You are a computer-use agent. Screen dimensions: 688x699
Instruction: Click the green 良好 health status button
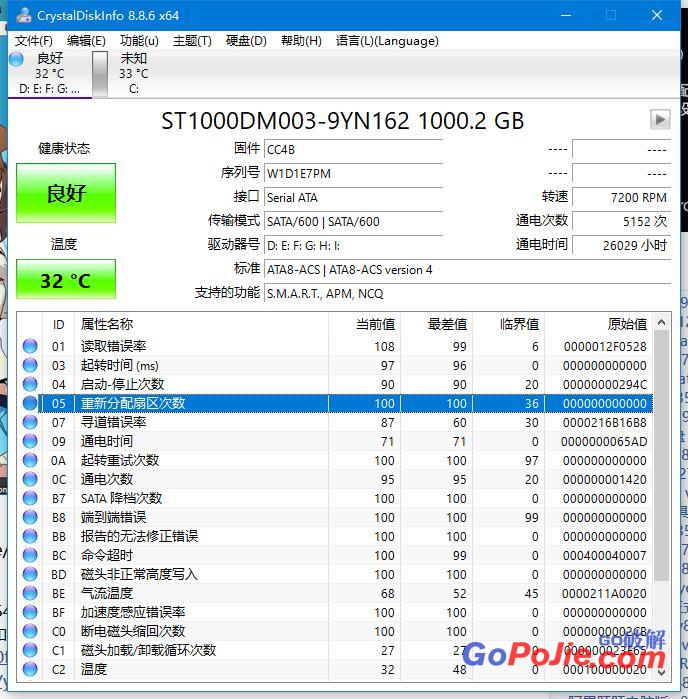[x=66, y=193]
